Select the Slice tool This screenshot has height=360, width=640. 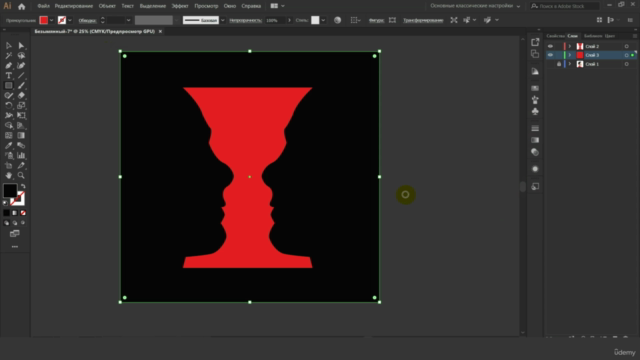(x=21, y=165)
